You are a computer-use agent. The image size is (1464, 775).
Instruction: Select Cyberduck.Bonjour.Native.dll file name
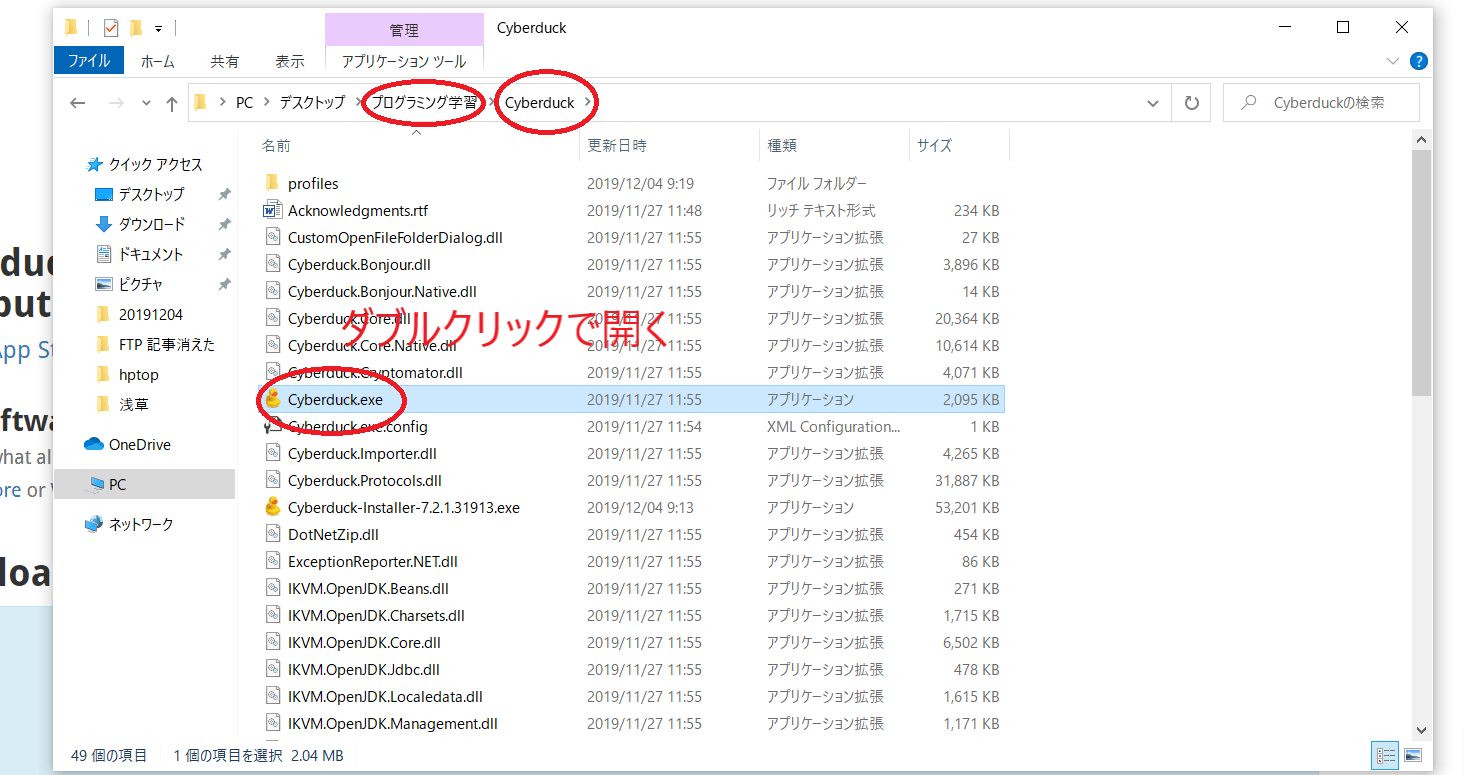pos(382,291)
